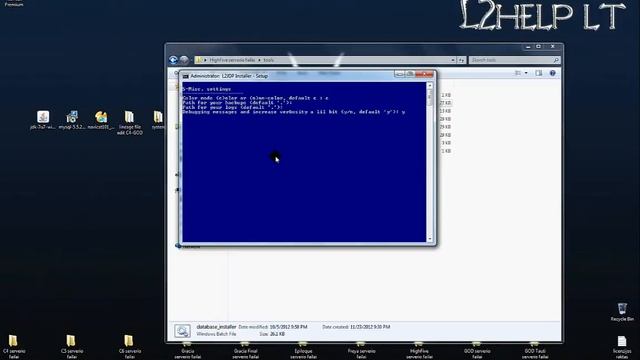
Task: Select the GOD Tauti serverio failai folder label
Action: [535, 353]
